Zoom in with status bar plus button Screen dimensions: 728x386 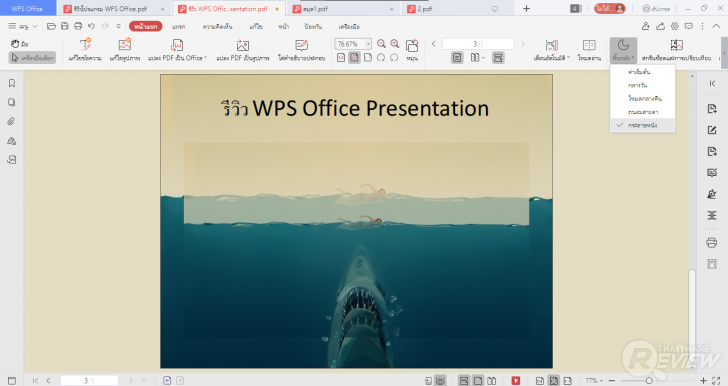tap(704, 380)
